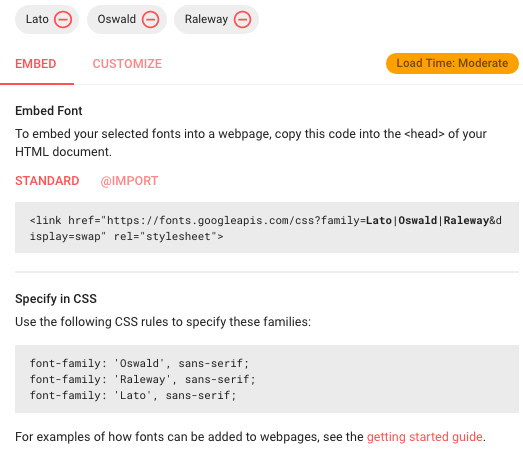Click the Lato font-family CSS line

click(133, 395)
